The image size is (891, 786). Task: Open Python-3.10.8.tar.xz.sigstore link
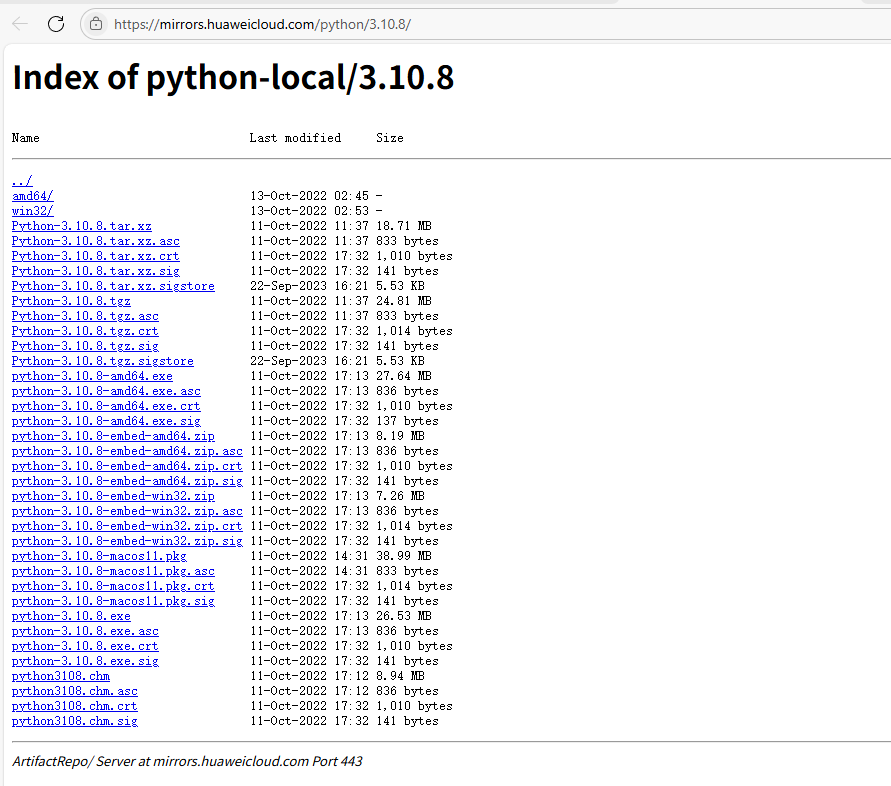click(113, 286)
